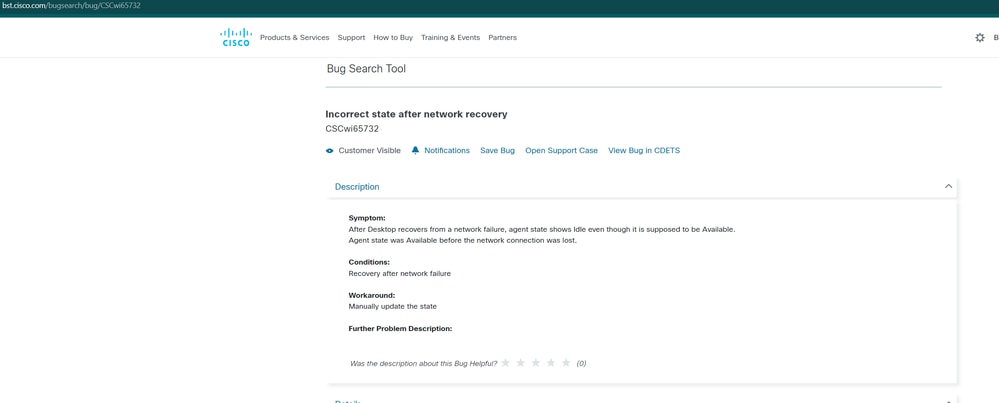This screenshot has height=403, width=999.
Task: Click the Save Bug link
Action: (x=498, y=150)
